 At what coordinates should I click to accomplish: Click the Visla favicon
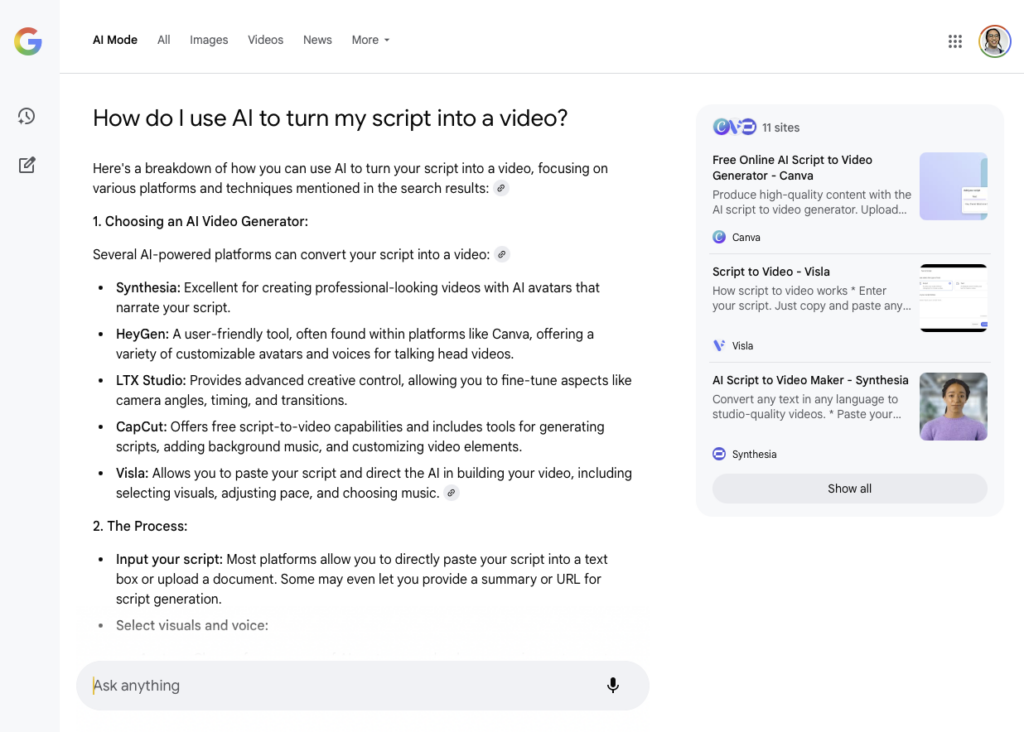pyautogui.click(x=719, y=345)
